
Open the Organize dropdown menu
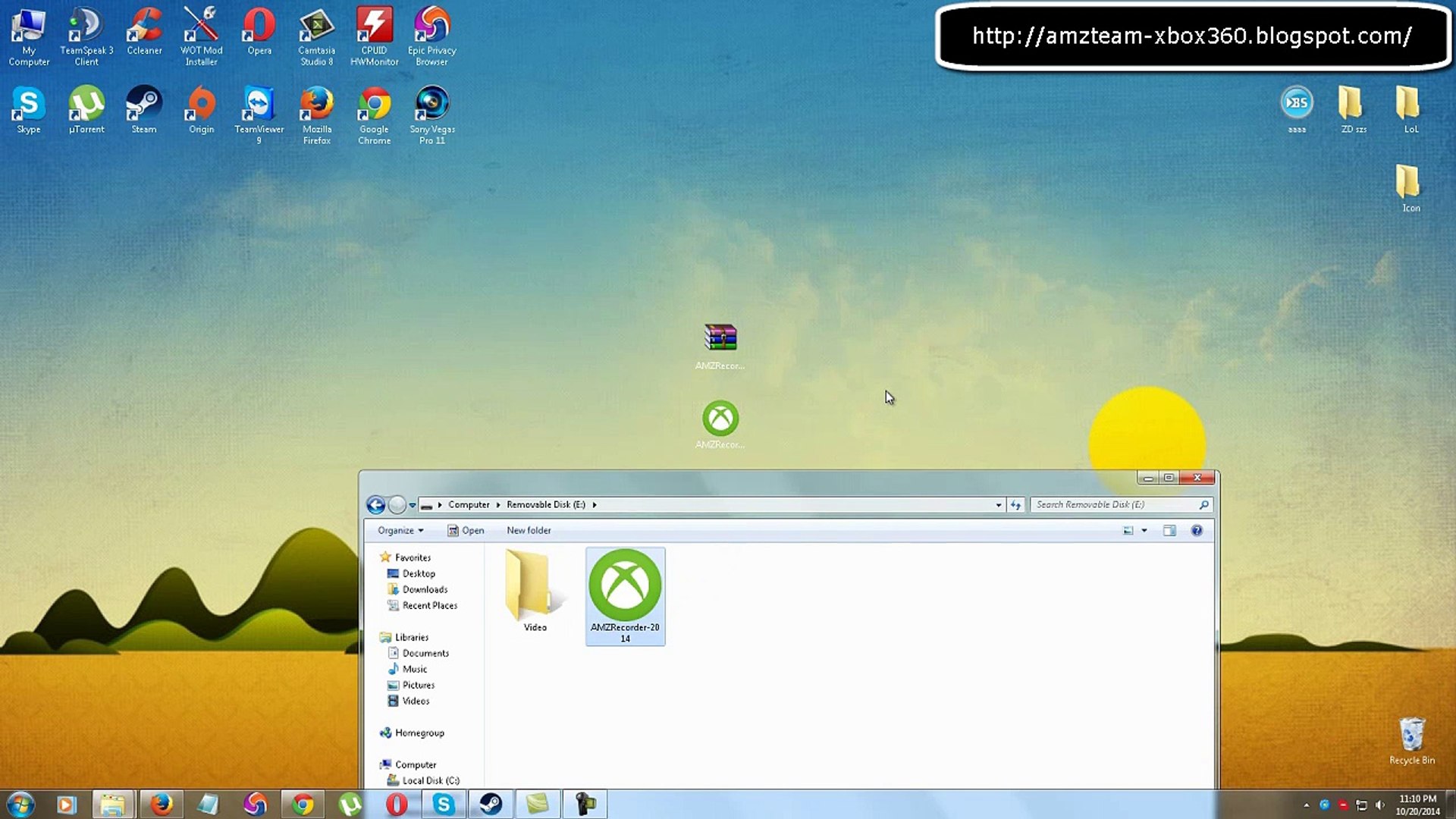pos(400,530)
